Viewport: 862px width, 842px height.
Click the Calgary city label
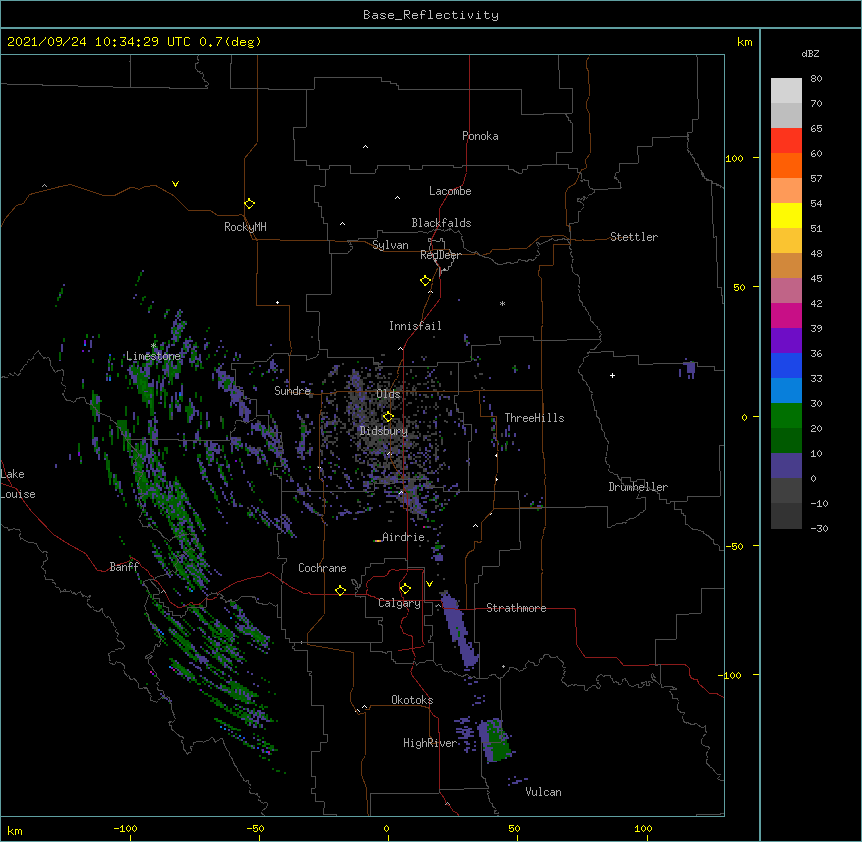click(399, 603)
